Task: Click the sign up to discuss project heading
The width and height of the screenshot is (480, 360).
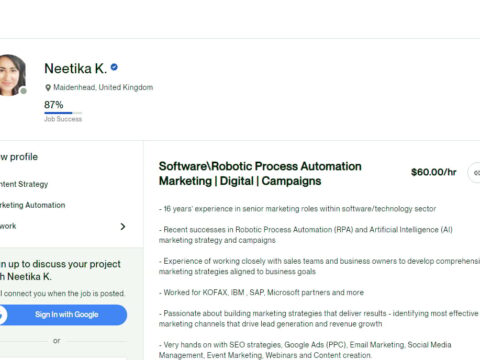Action: tap(60, 270)
